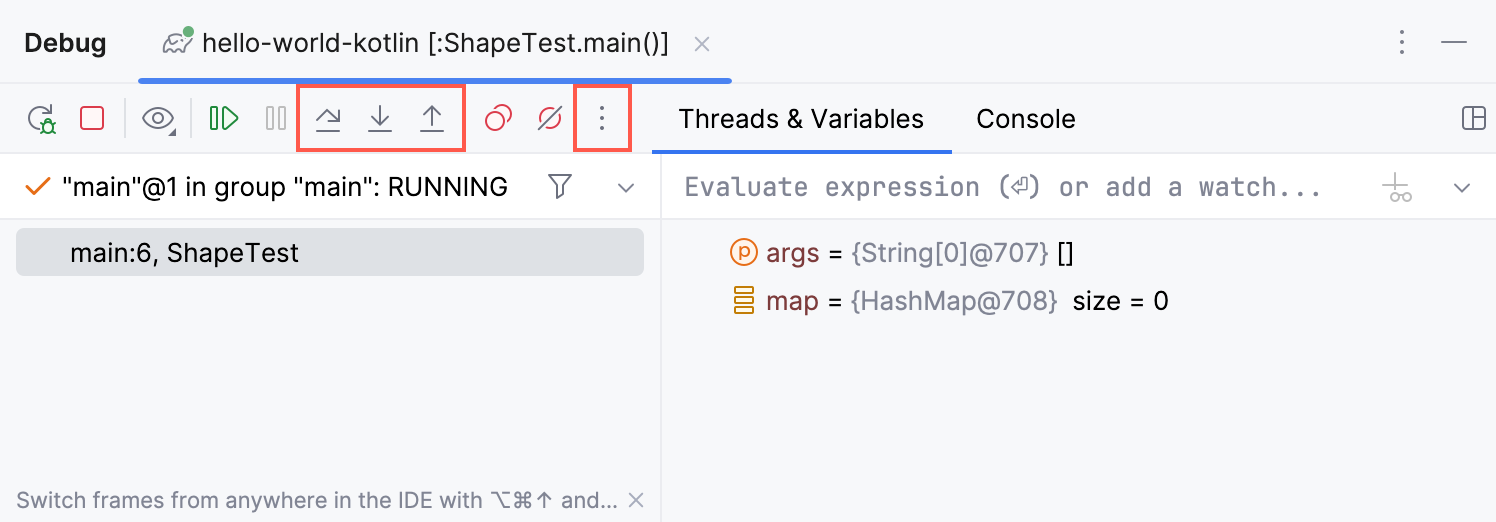Viewport: 1496px width, 522px height.
Task: Open View Breakpoints dialog
Action: (x=498, y=119)
